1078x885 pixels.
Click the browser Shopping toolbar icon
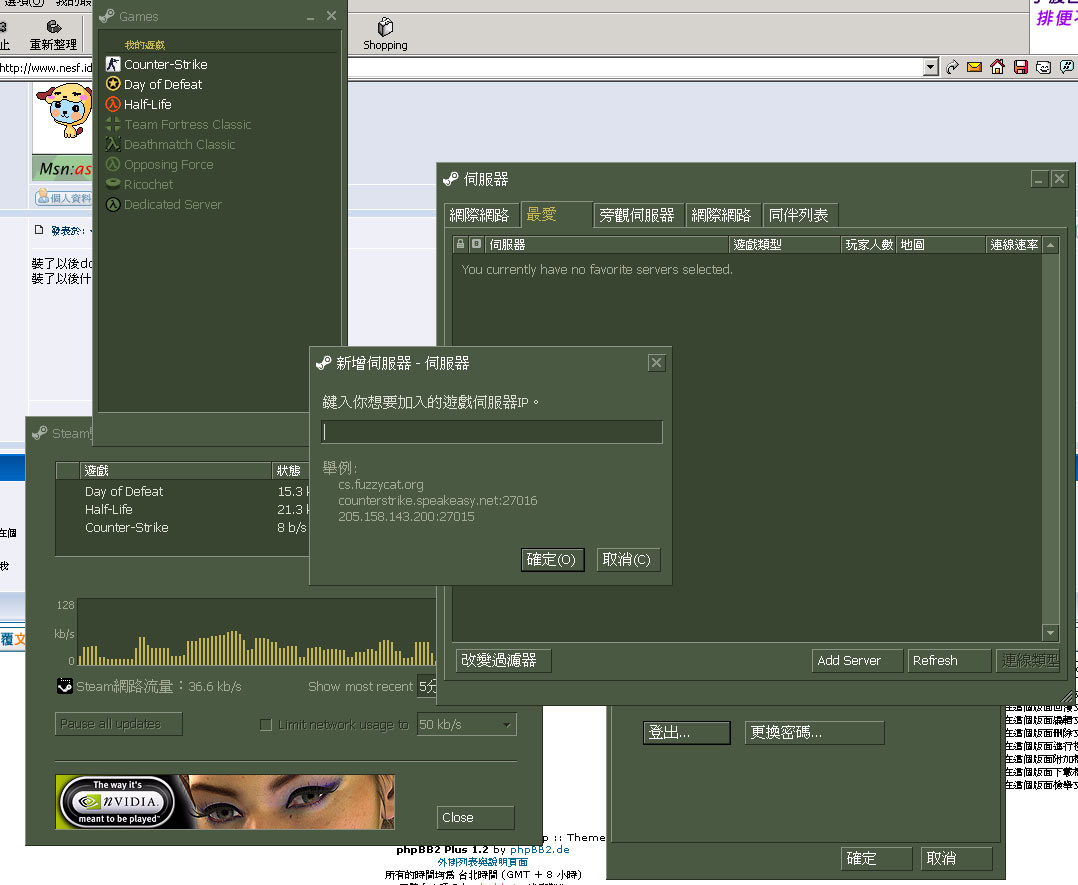[385, 27]
